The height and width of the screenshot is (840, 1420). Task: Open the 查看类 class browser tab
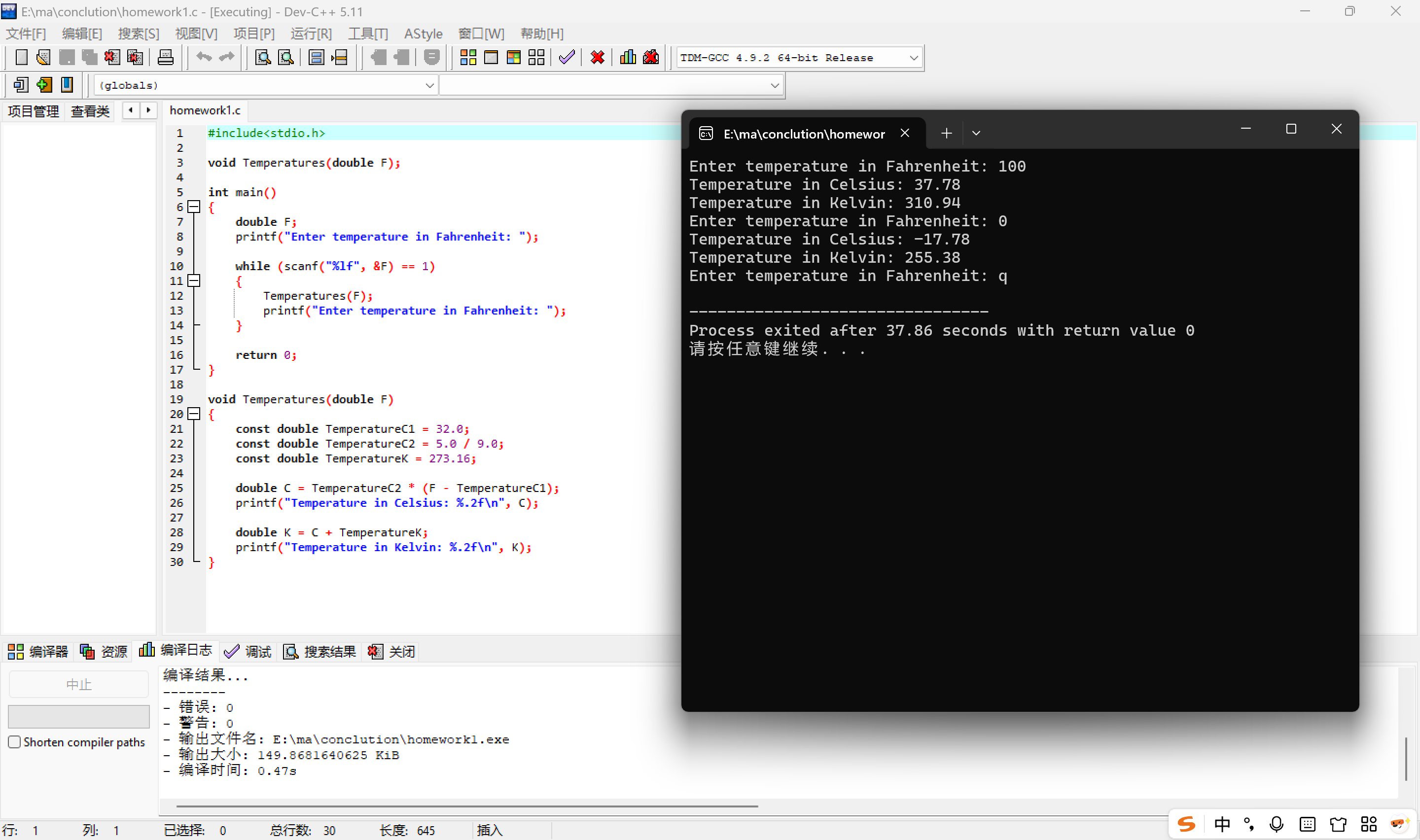pyautogui.click(x=90, y=111)
